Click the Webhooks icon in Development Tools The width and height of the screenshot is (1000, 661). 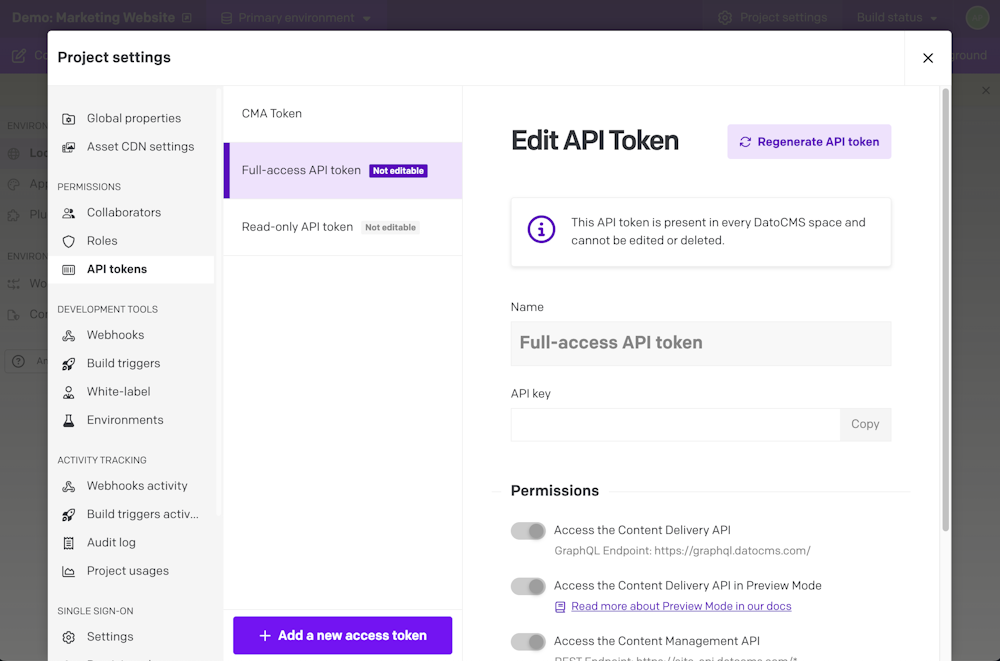69,336
